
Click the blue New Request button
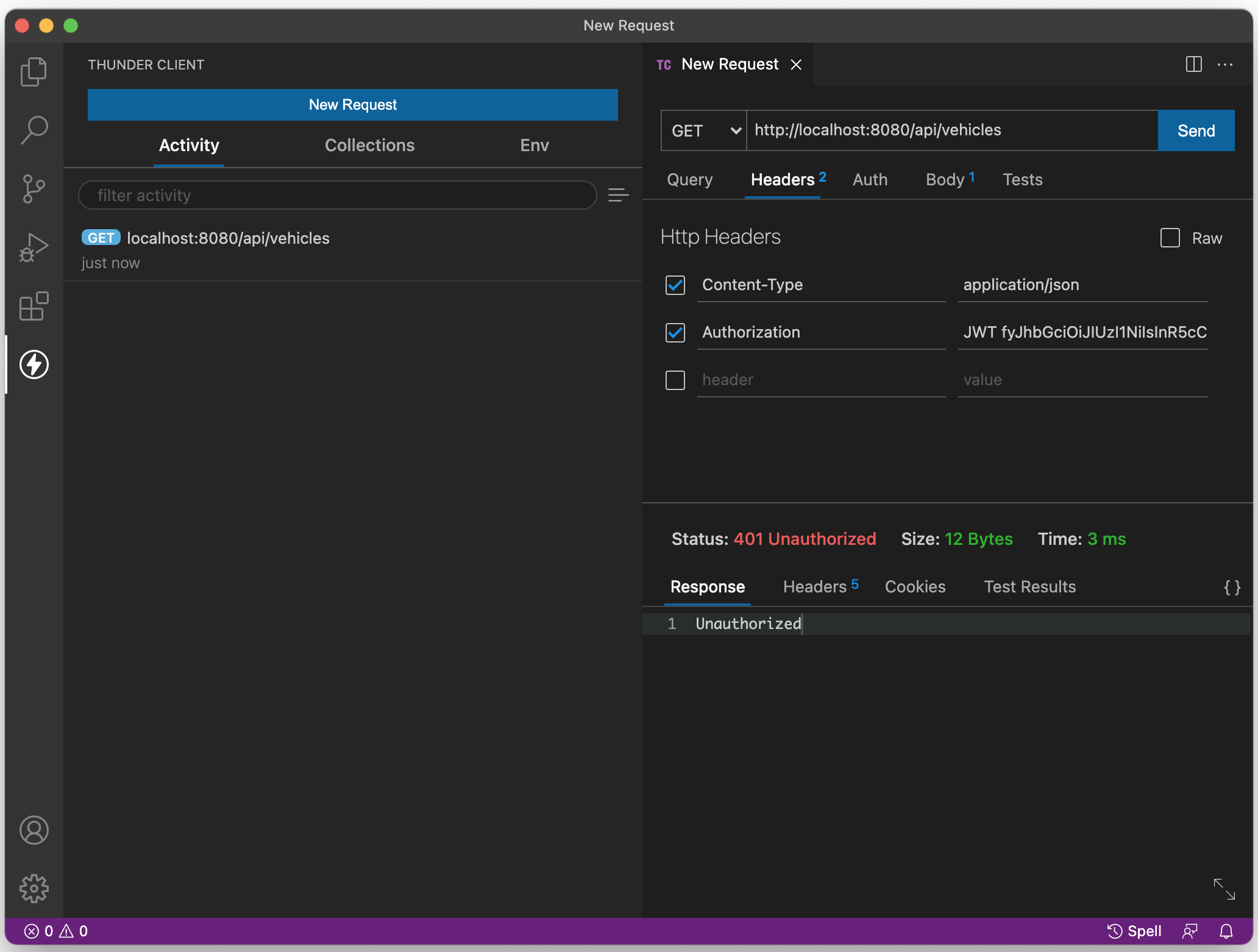click(x=352, y=105)
